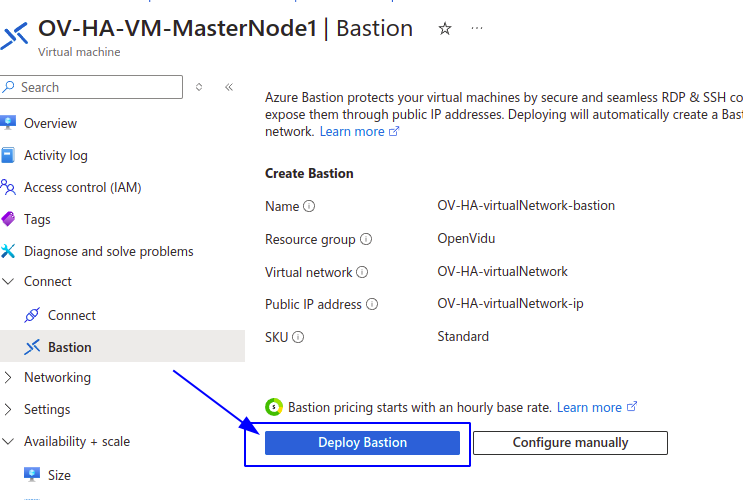Image resolution: width=743 pixels, height=500 pixels.
Task: Collapse the Connect group
Action: (x=8, y=281)
